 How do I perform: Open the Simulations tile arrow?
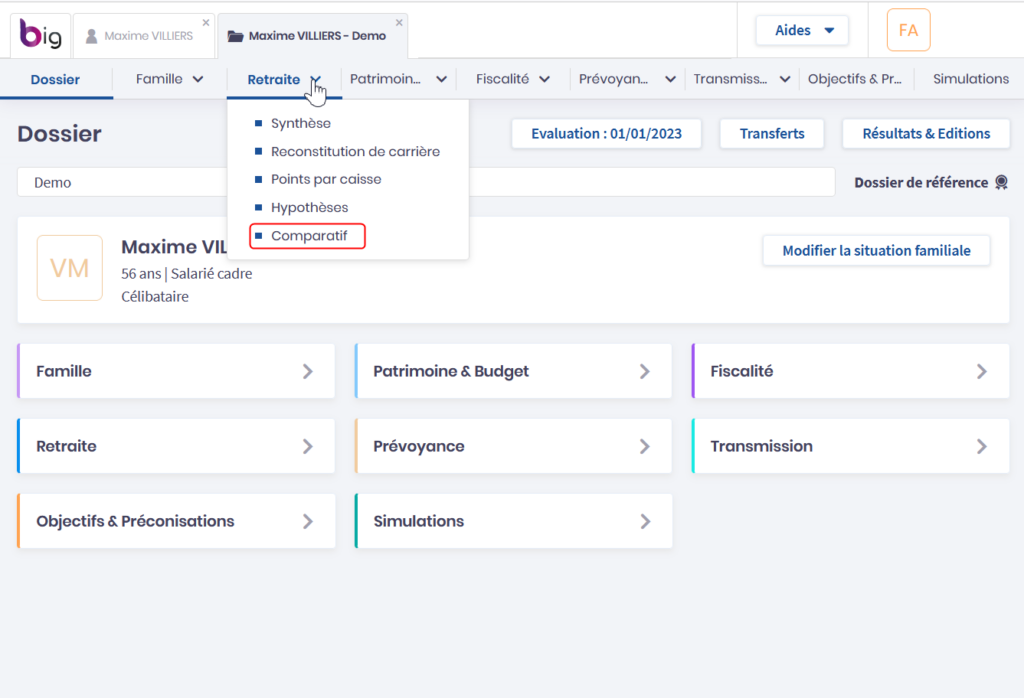click(645, 521)
